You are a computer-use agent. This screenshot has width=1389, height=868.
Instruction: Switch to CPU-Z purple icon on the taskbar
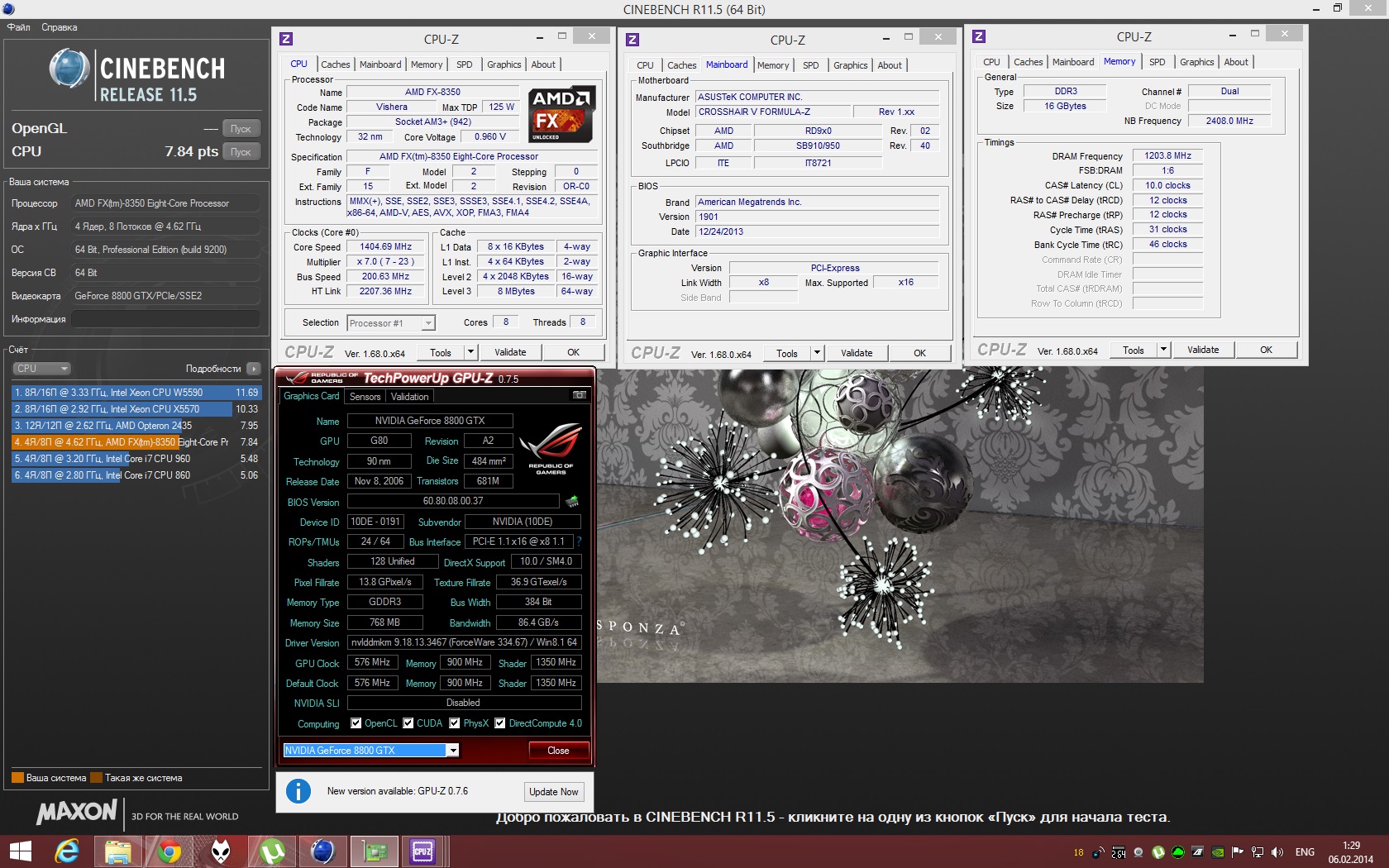(x=423, y=851)
